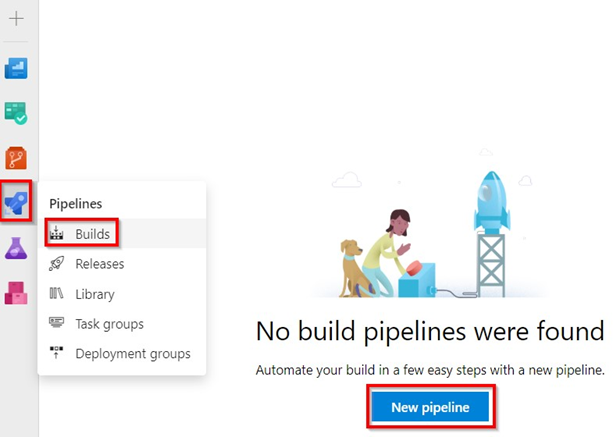The width and height of the screenshot is (613, 437).
Task: Click the icon beside Deployment groups
Action: tap(56, 353)
